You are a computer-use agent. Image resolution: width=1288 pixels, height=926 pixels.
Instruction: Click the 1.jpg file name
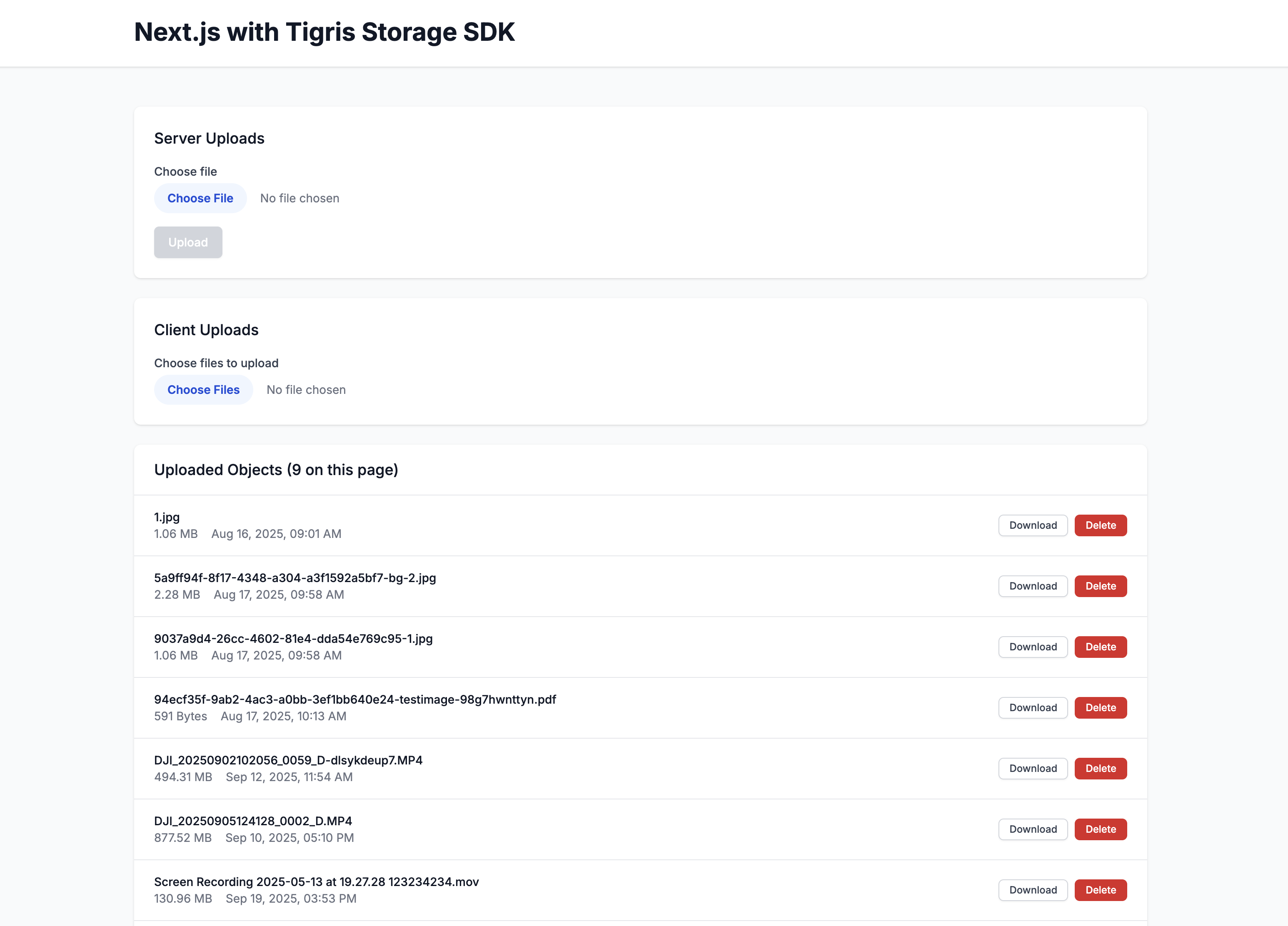click(167, 517)
